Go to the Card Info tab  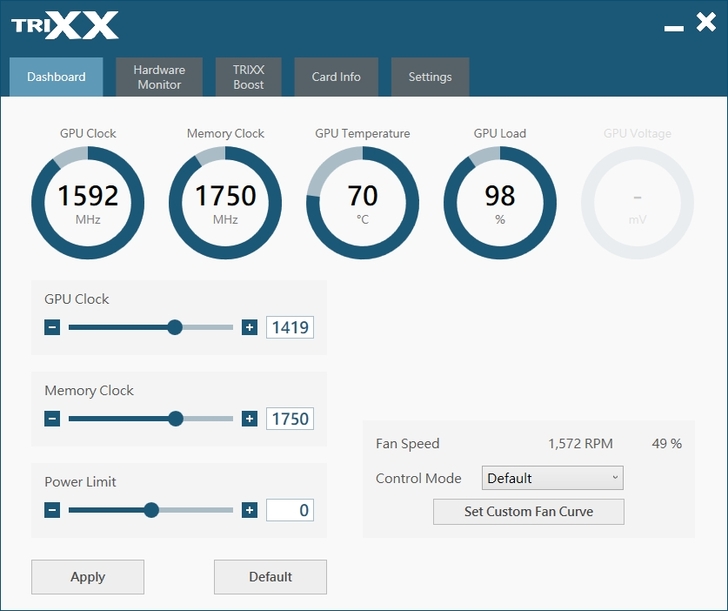coord(336,77)
